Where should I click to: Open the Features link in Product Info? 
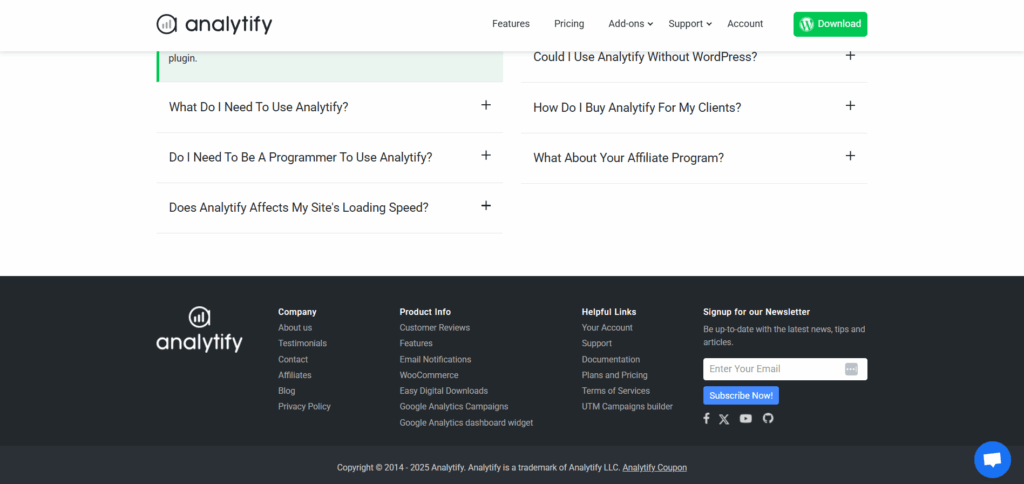(416, 344)
